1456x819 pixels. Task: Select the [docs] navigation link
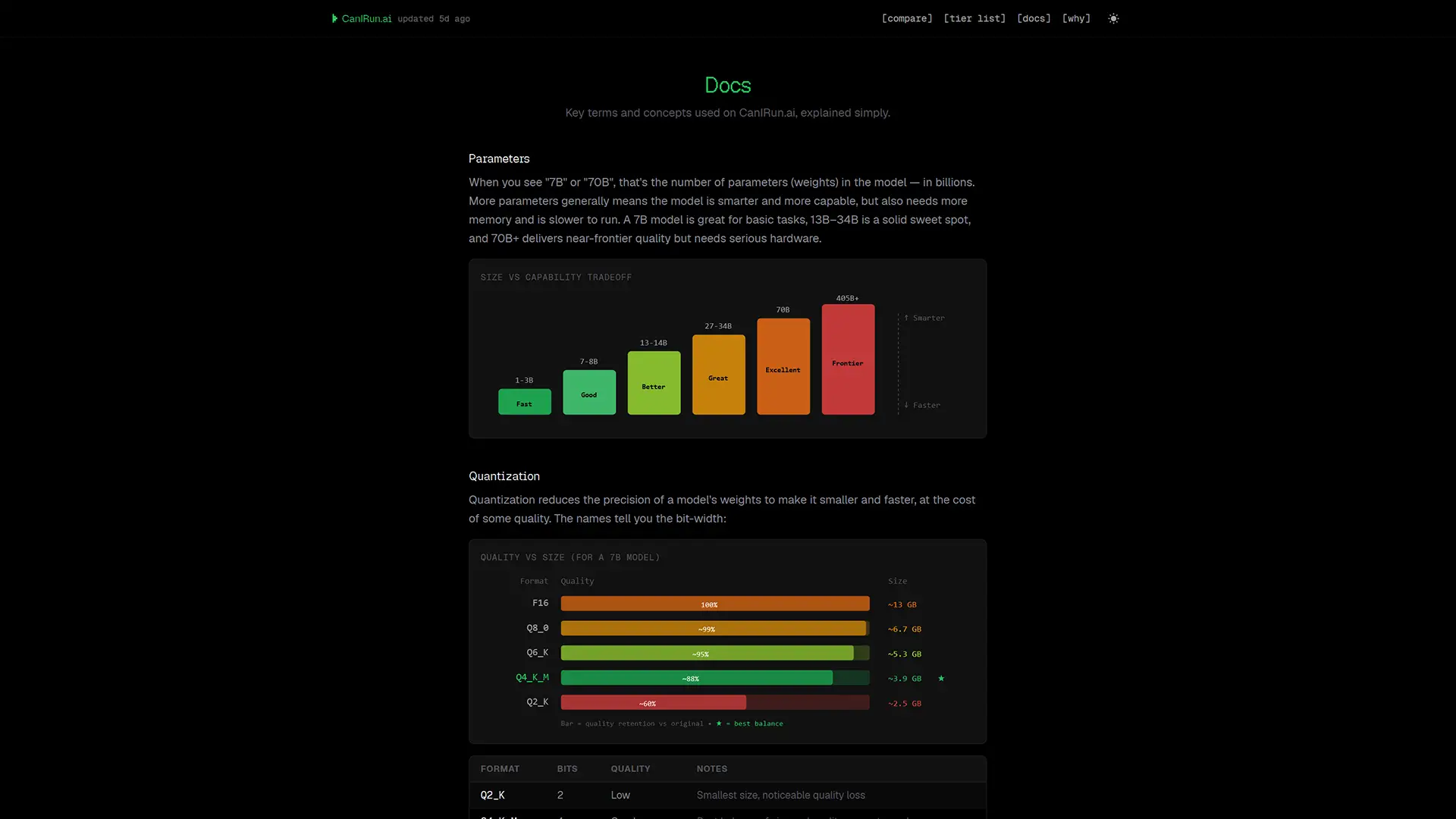coord(1034,18)
